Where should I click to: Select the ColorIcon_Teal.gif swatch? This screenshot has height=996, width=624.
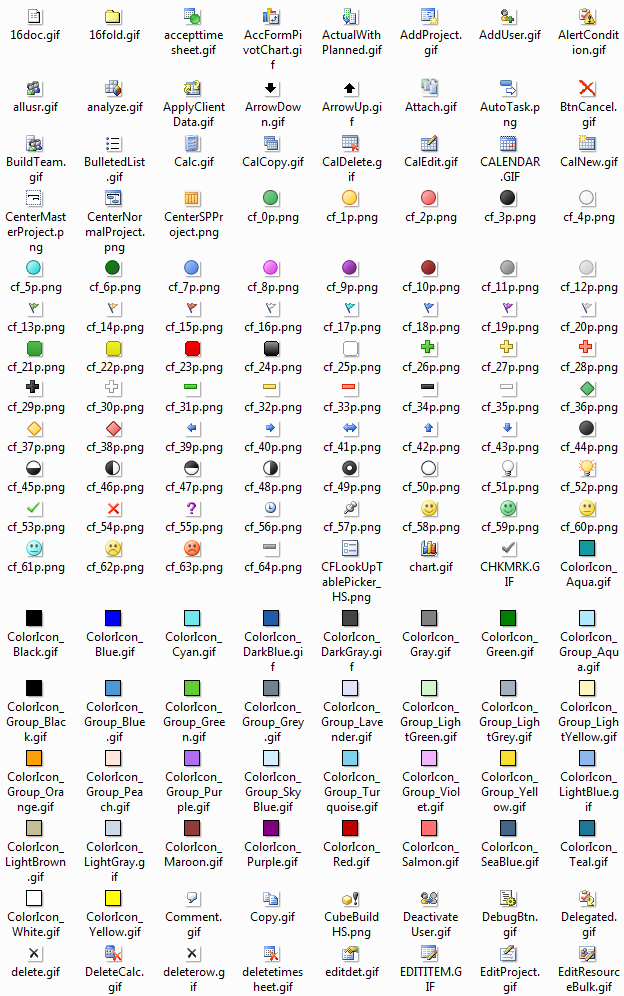click(587, 828)
